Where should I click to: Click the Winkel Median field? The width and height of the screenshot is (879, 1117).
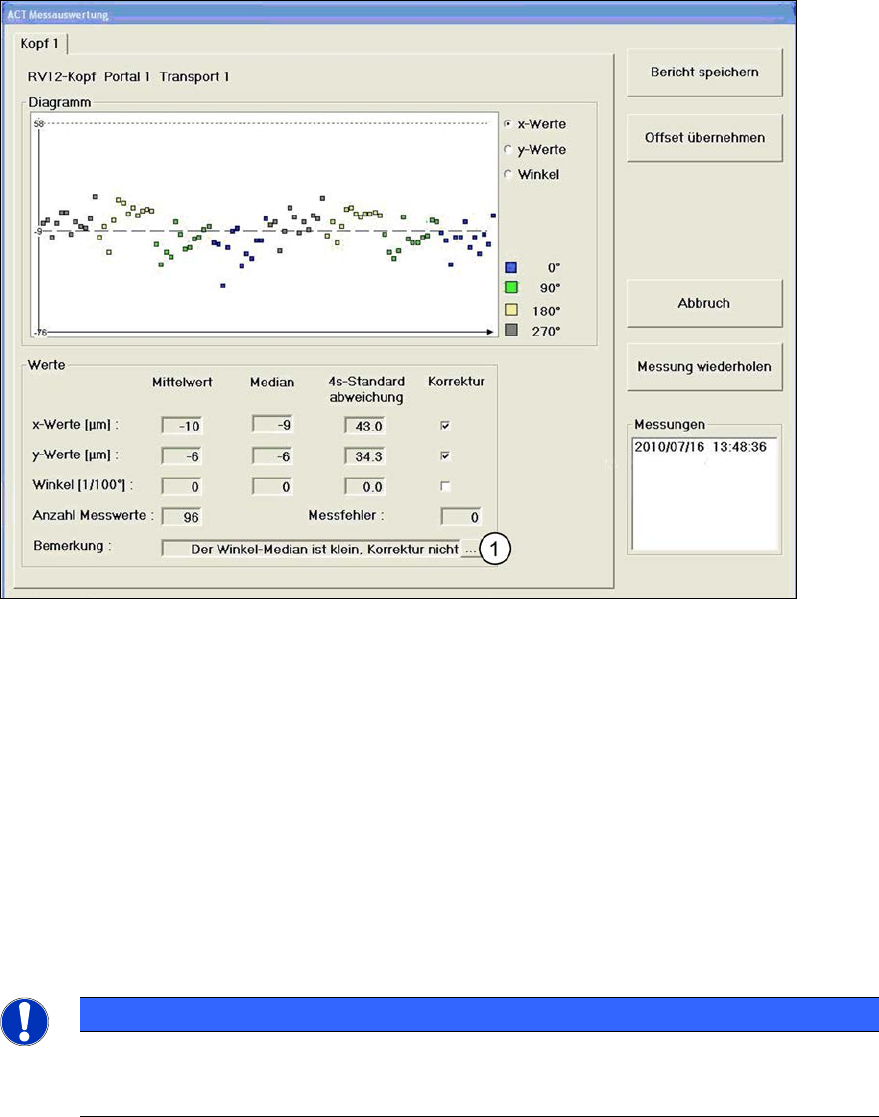pyautogui.click(x=272, y=487)
